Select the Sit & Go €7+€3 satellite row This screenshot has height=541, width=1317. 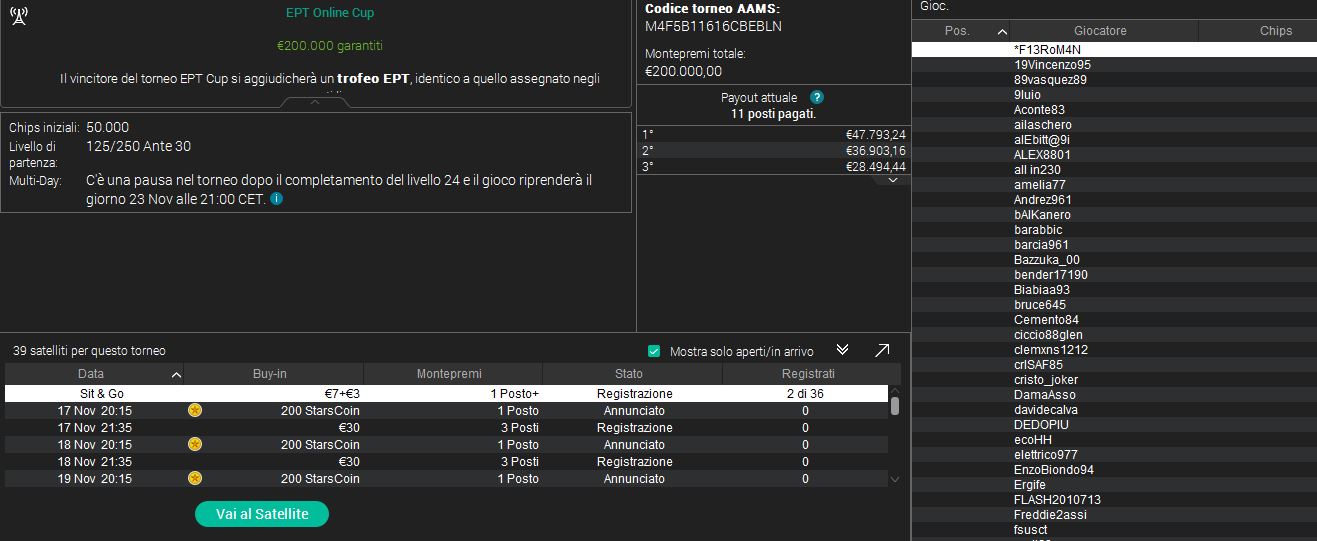(446, 394)
